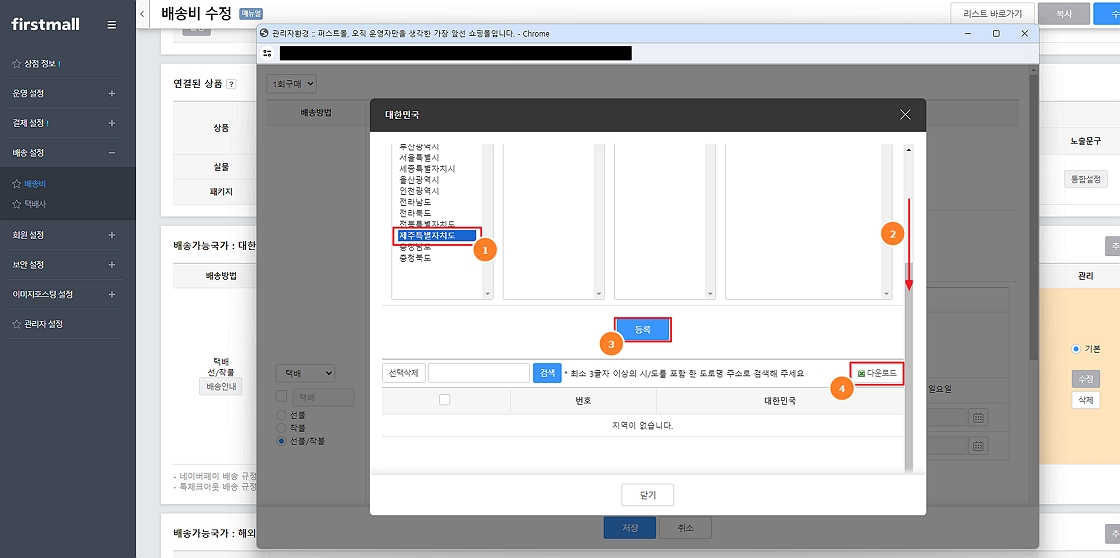Click the 선택삭제 button
This screenshot has width=1120, height=558.
[404, 373]
